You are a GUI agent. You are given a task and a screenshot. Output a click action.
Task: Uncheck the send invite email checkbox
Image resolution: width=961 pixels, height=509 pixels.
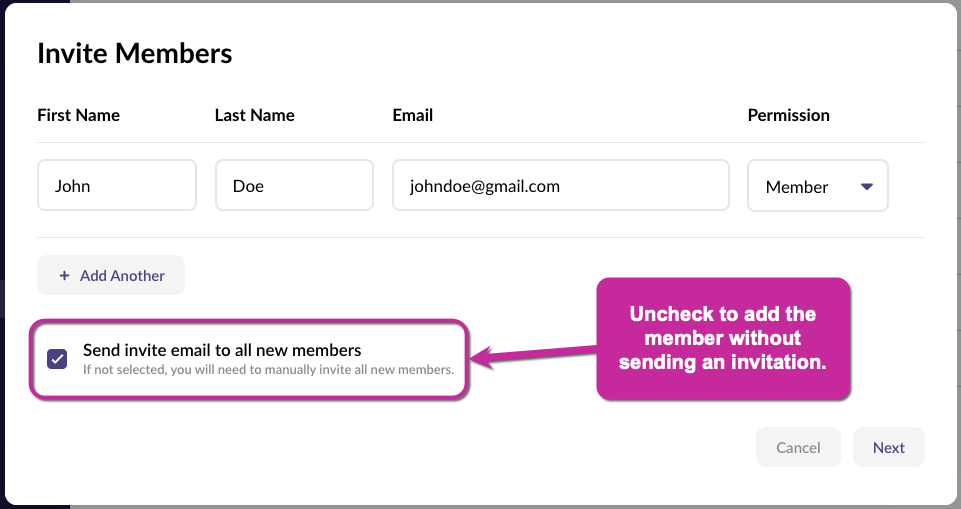pyautogui.click(x=57, y=359)
